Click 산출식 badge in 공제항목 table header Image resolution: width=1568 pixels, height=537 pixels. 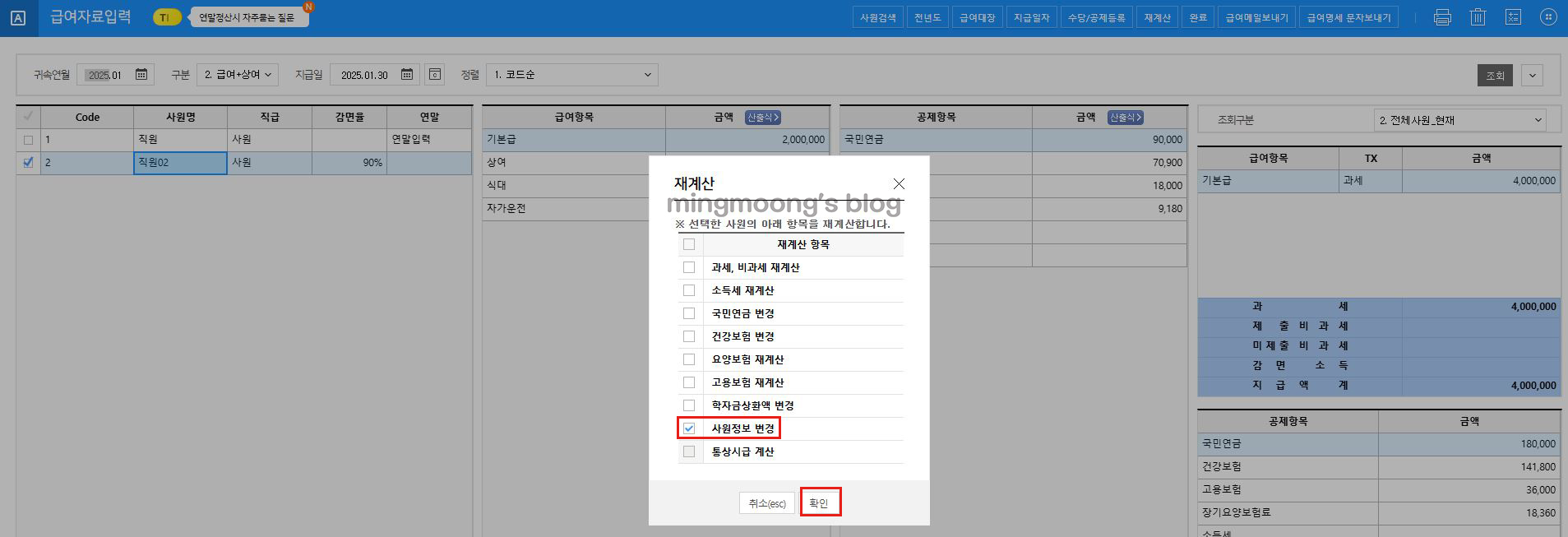pyautogui.click(x=1126, y=118)
